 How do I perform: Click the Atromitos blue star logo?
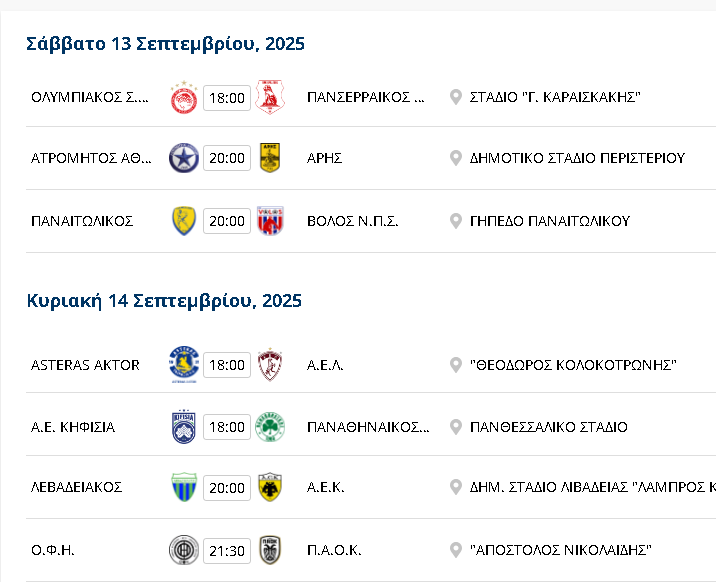click(184, 158)
